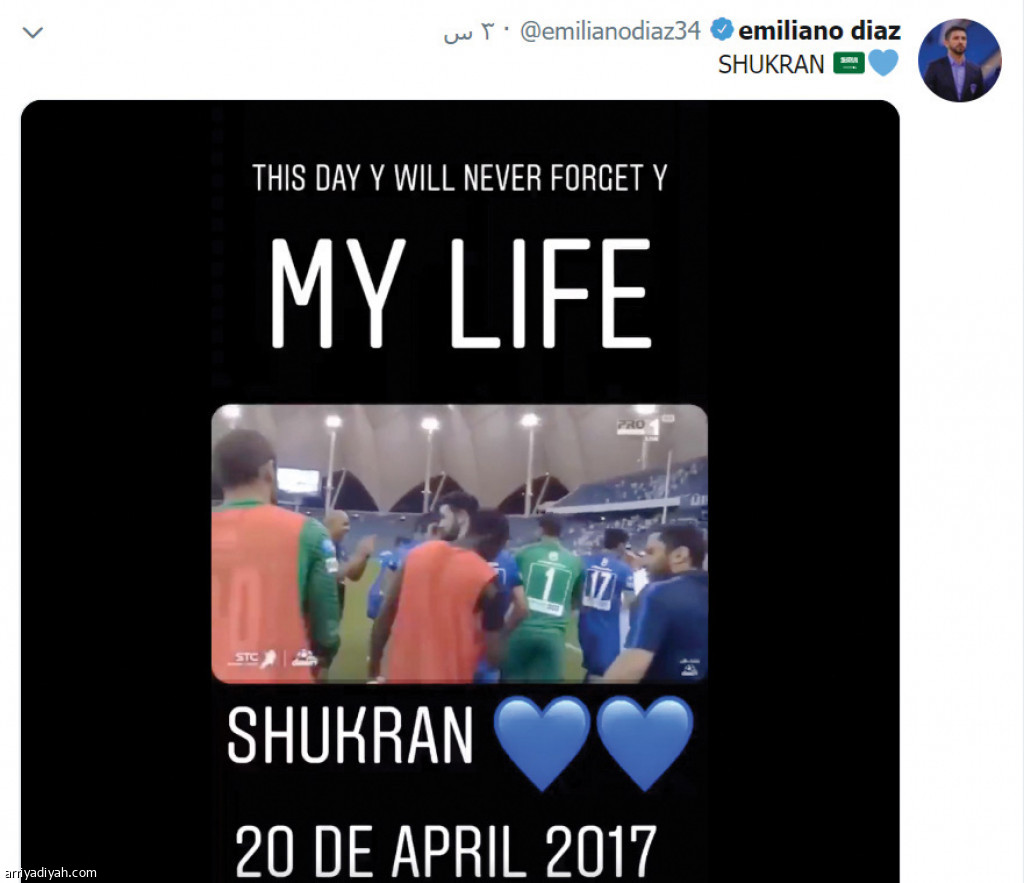
Task: Click the 20 DE APRIL 2017 date text
Action: coord(445,852)
